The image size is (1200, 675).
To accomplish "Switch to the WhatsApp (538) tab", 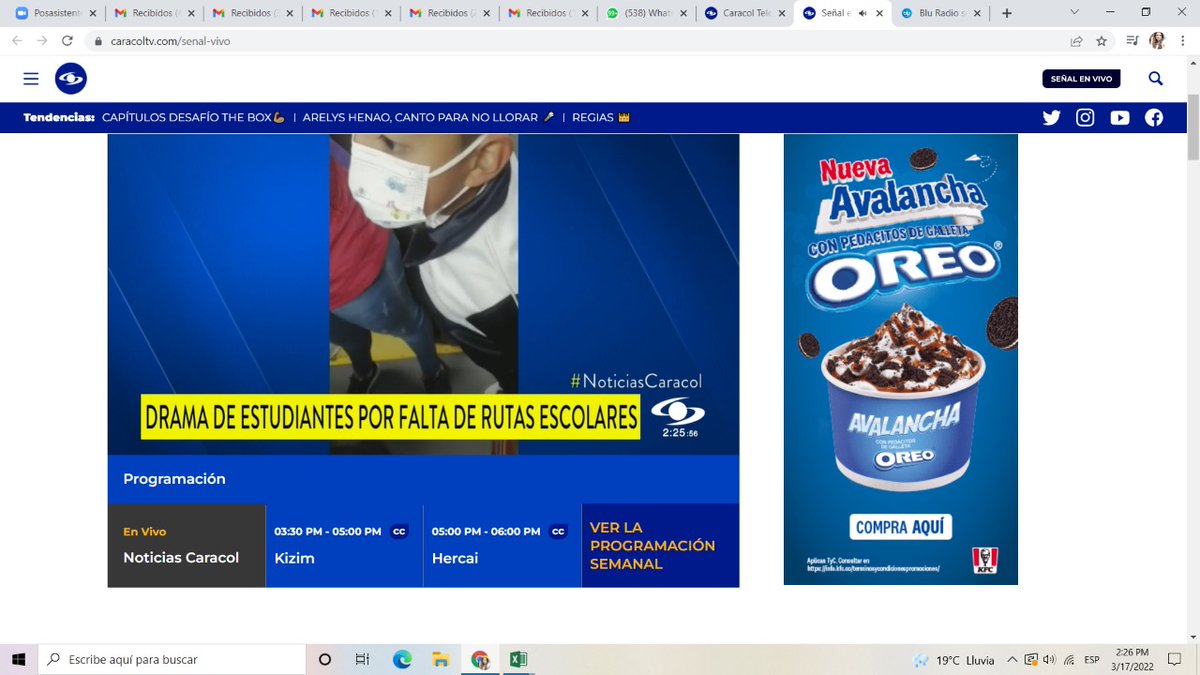I will tap(646, 13).
